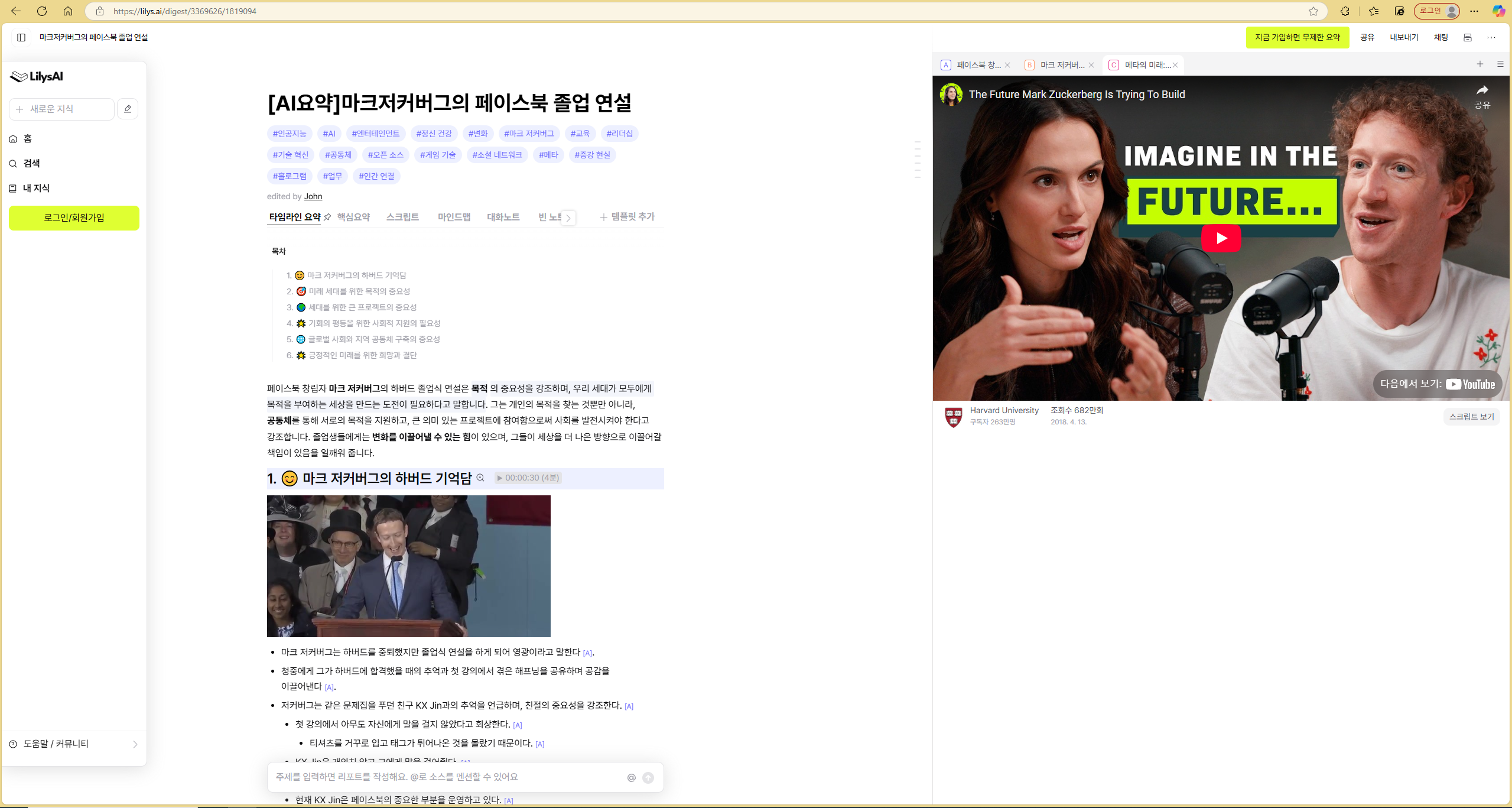Add new source with plus icon
The width and height of the screenshot is (1512, 808).
pyautogui.click(x=1480, y=64)
